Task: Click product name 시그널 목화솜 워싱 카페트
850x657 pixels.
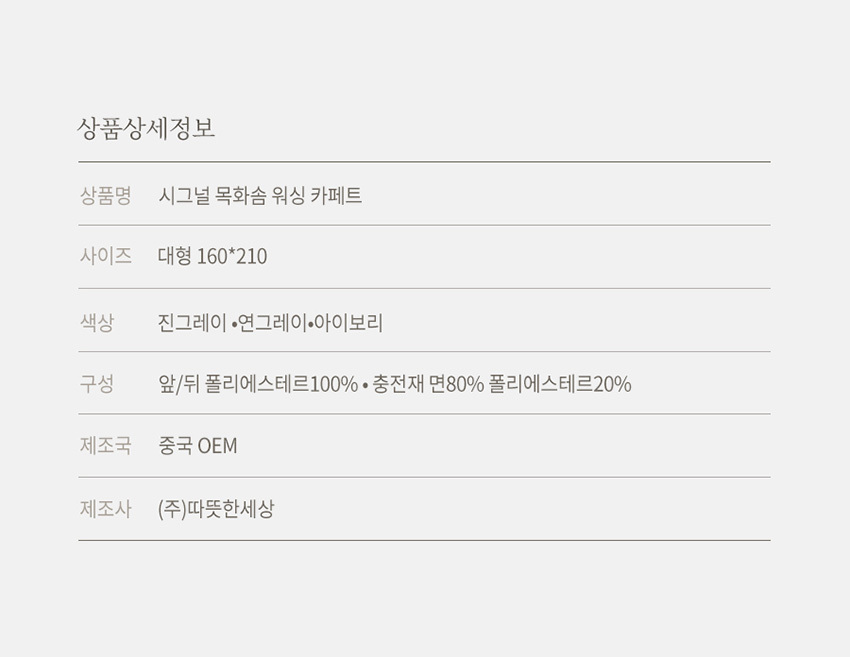Action: tap(260, 196)
